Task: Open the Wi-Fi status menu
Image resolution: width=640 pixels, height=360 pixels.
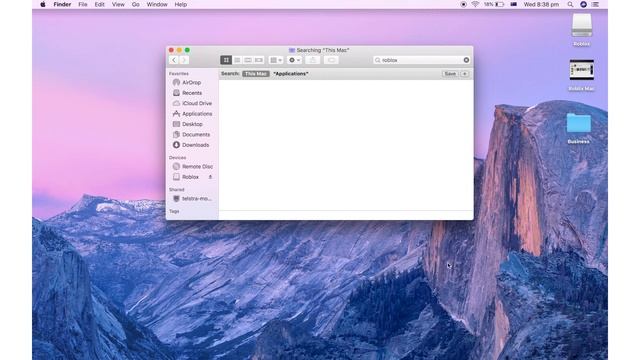Action: 475,4
